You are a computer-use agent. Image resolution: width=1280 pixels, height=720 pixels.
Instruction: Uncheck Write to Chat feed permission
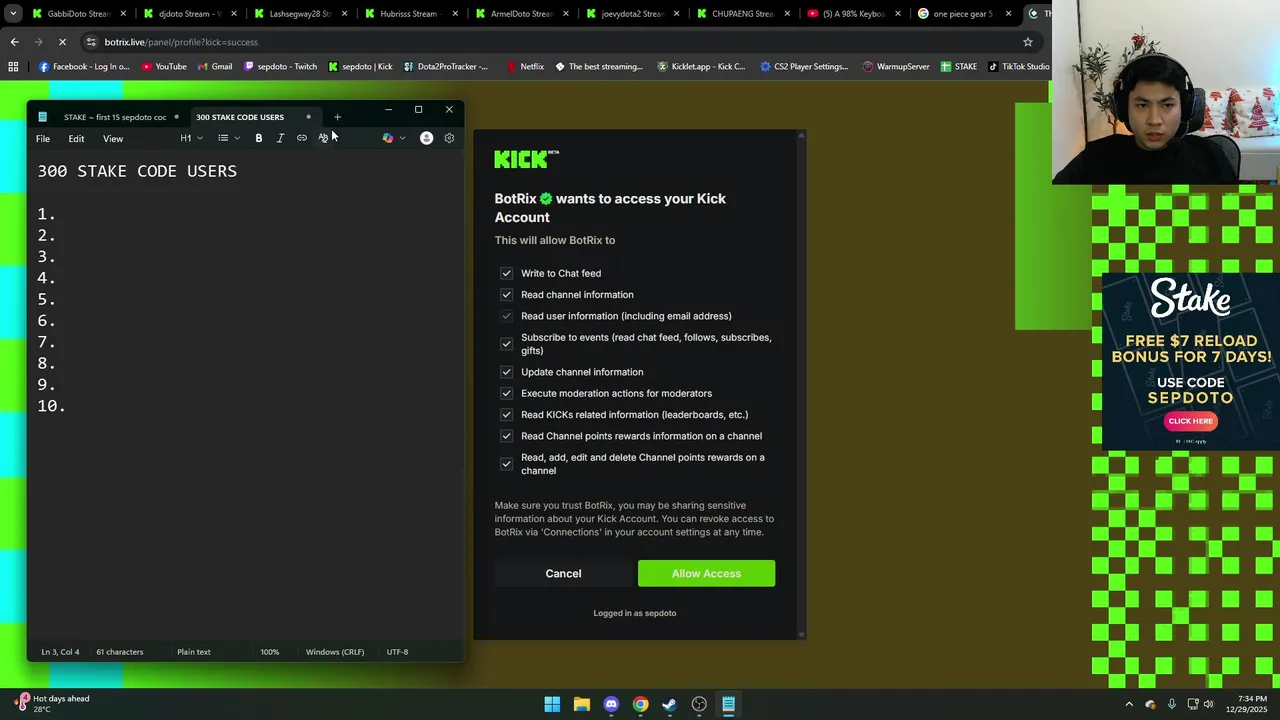[506, 273]
